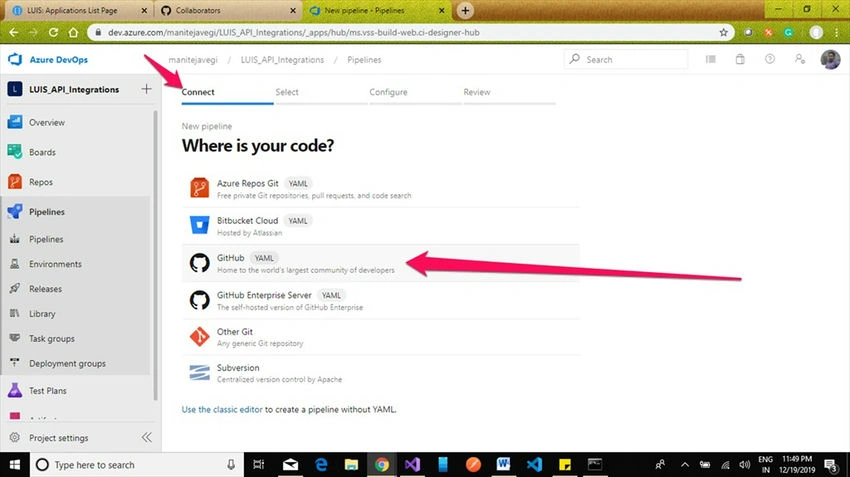The width and height of the screenshot is (850, 477).
Task: Open the help question mark icon
Action: pyautogui.click(x=770, y=59)
